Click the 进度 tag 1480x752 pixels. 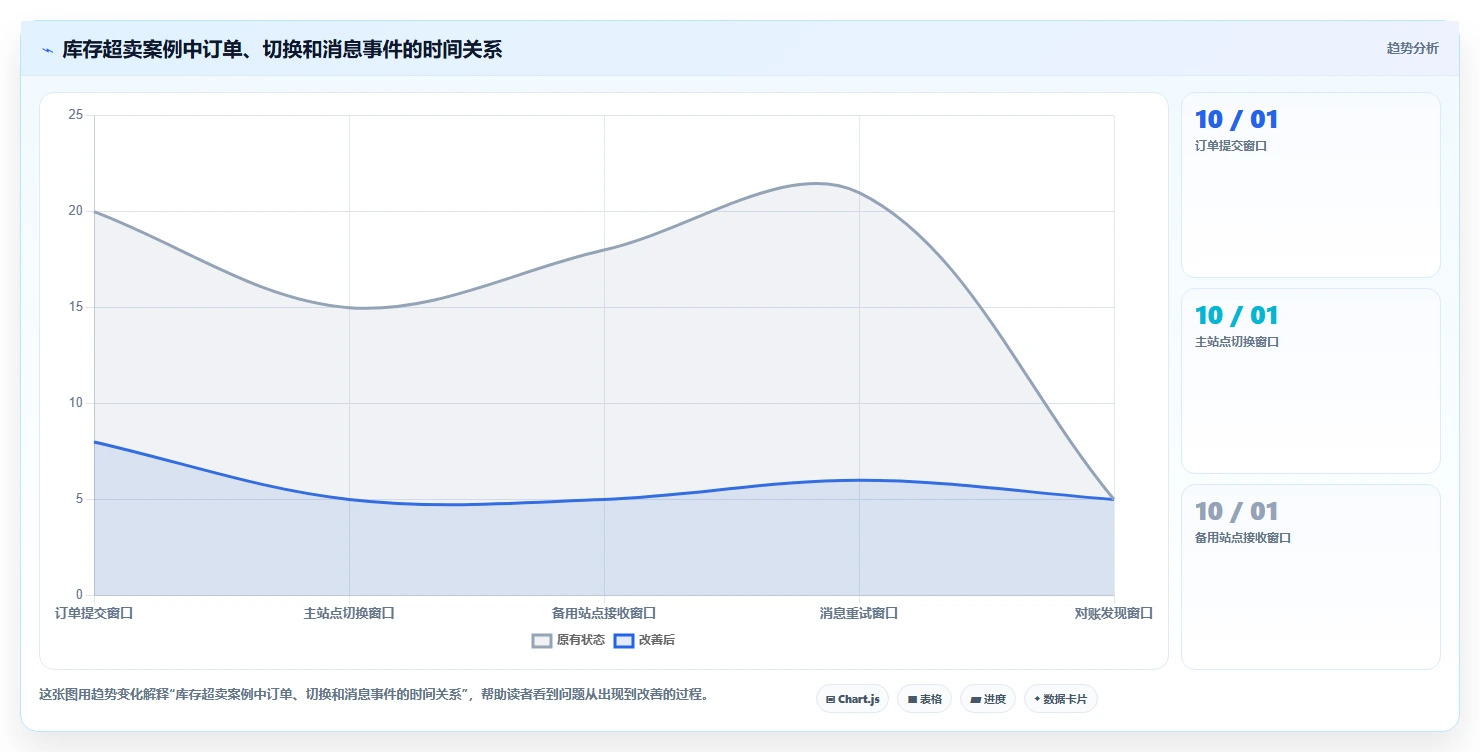tap(988, 699)
